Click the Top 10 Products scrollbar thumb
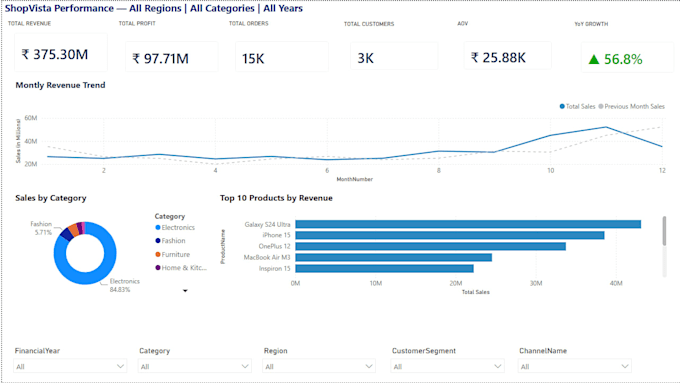Image resolution: width=680 pixels, height=383 pixels. click(664, 231)
